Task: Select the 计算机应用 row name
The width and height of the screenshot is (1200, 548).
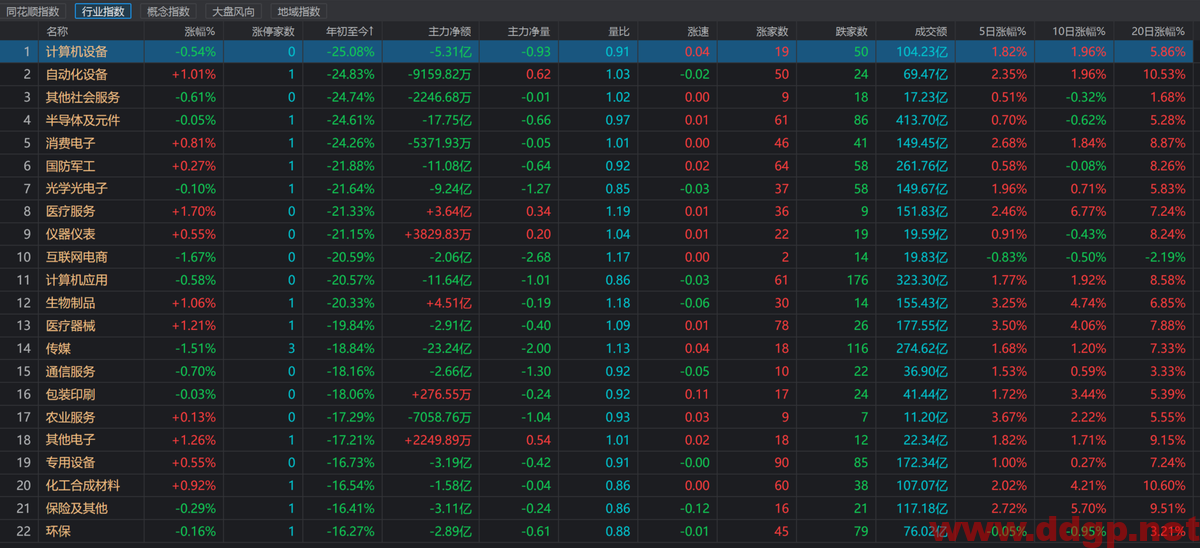Action: tap(76, 280)
